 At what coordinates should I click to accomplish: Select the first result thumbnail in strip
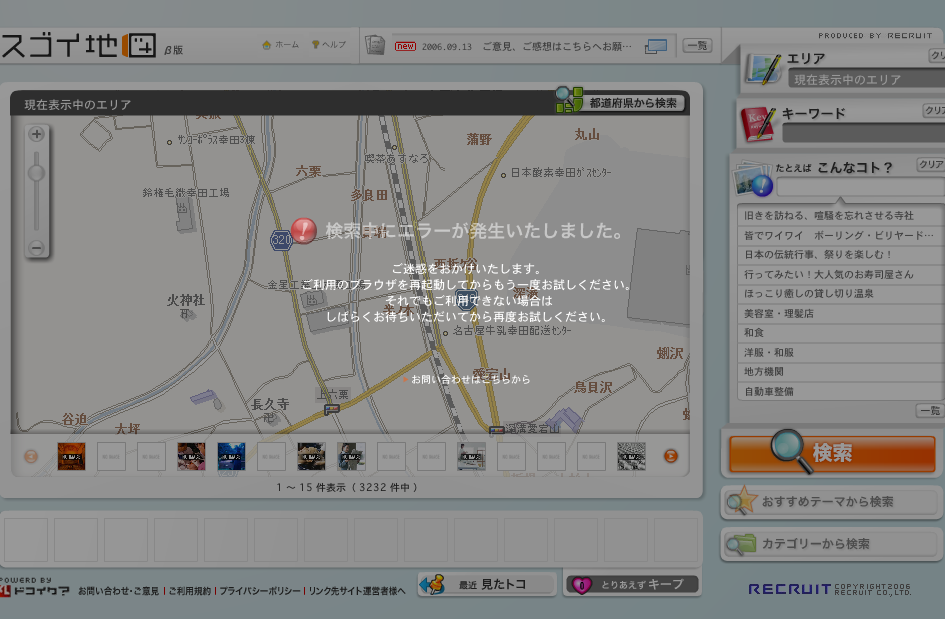click(x=71, y=457)
